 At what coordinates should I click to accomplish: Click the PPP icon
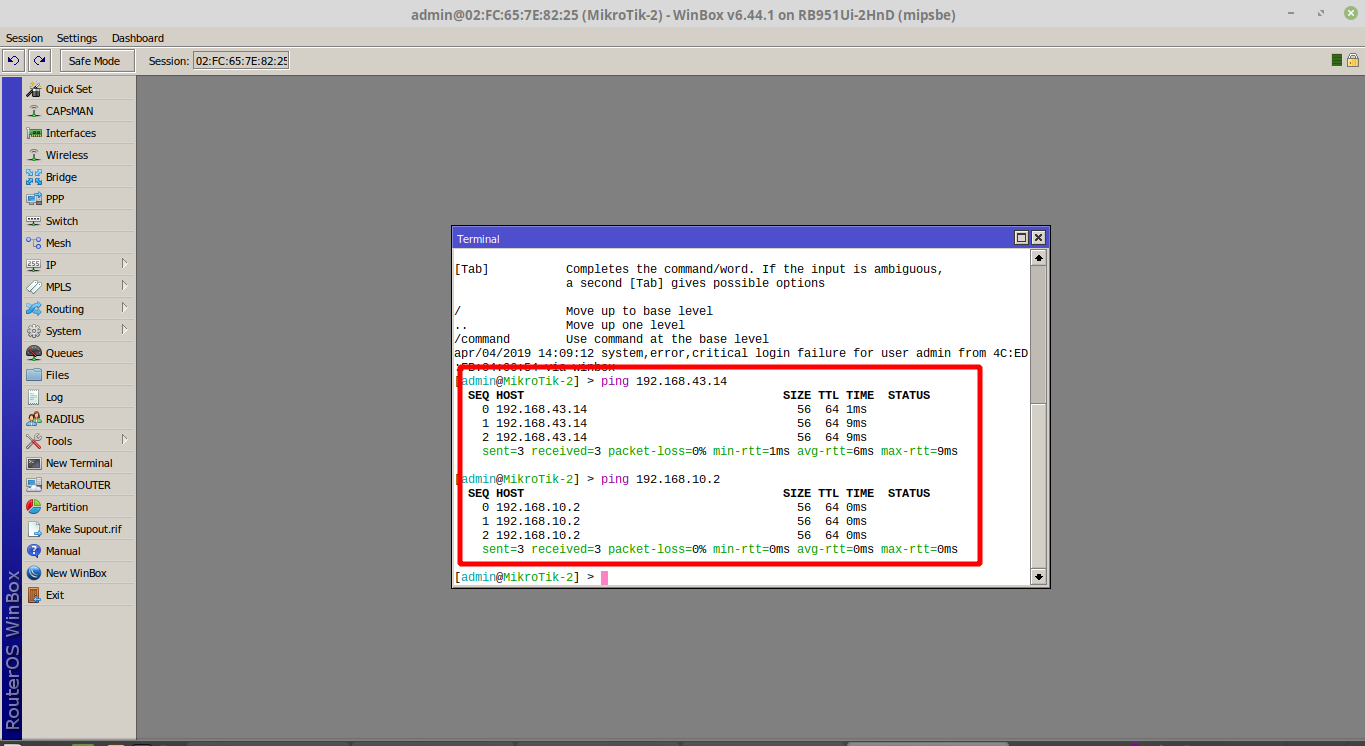tap(34, 199)
